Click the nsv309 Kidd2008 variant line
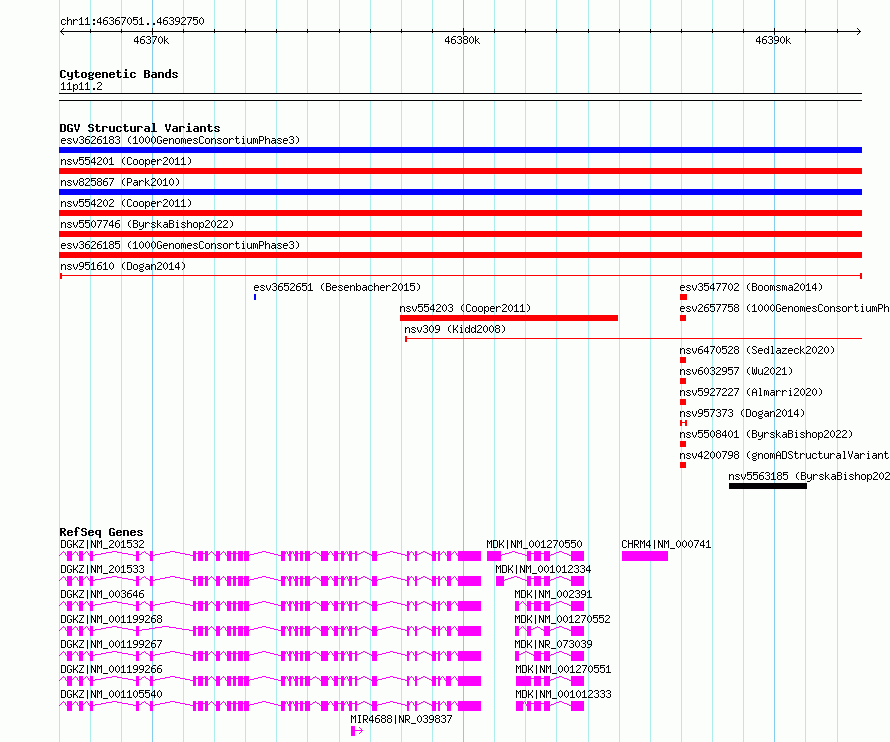The image size is (890, 742). coord(632,339)
